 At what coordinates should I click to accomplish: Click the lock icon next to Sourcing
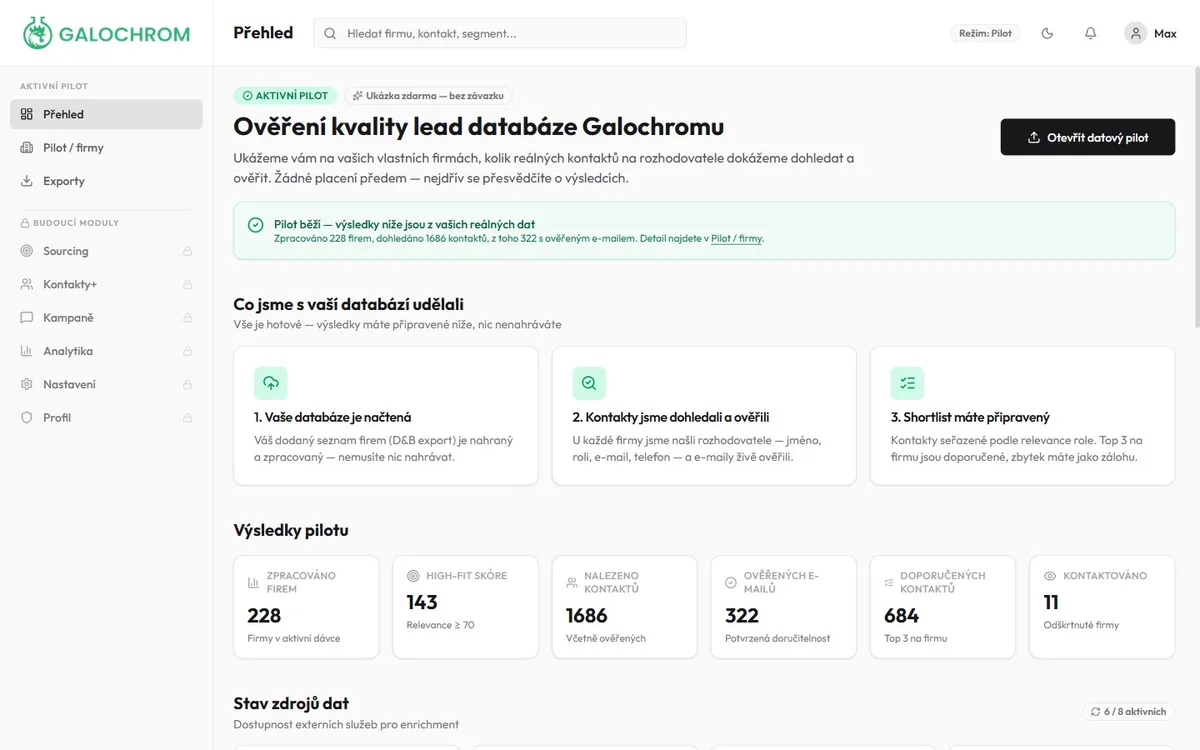pyautogui.click(x=187, y=252)
